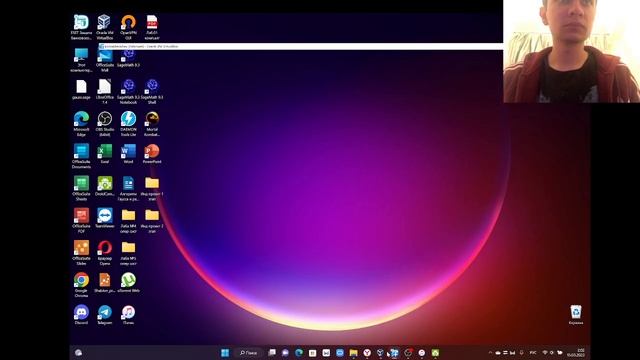Open the Mortal Kombat desktop shortcut
Viewport: 640px width, 360px height.
[x=152, y=124]
